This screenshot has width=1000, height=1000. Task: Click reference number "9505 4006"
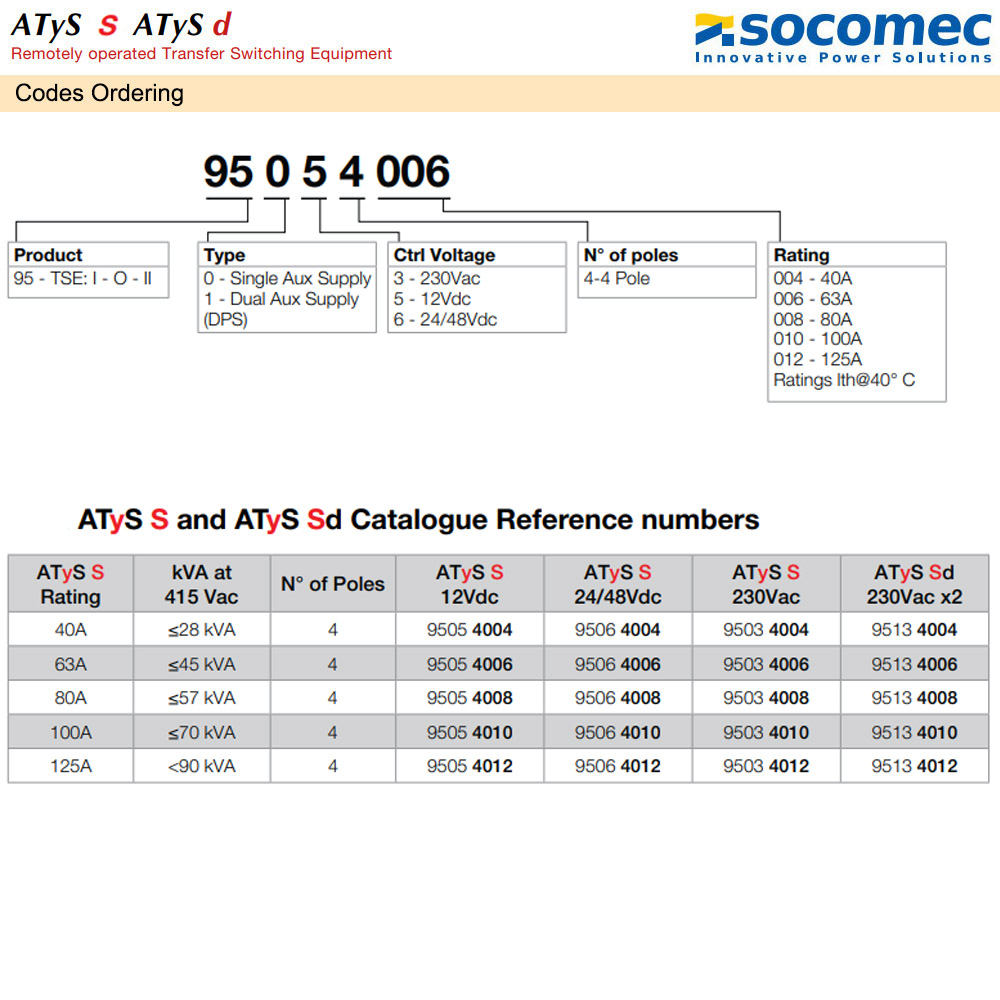coord(469,665)
